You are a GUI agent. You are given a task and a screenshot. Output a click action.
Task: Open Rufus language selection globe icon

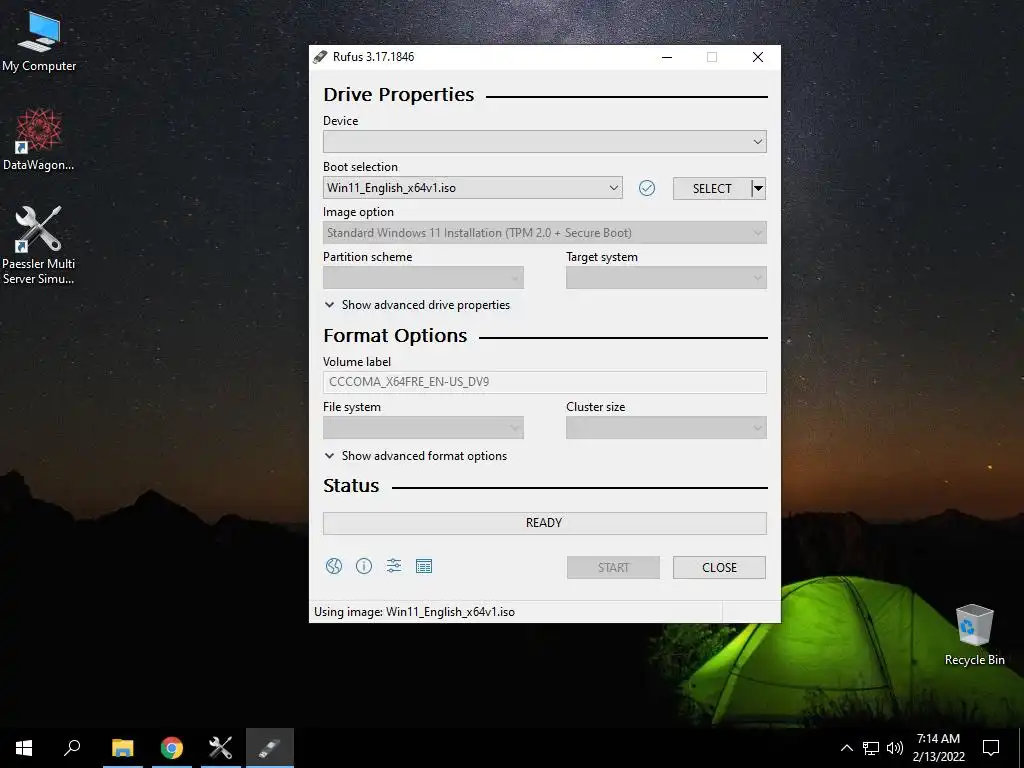tap(334, 566)
